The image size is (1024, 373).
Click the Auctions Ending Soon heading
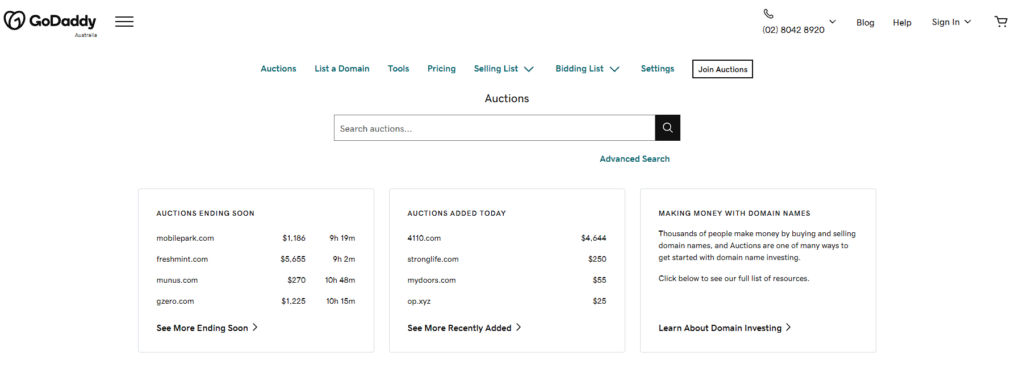(205, 214)
